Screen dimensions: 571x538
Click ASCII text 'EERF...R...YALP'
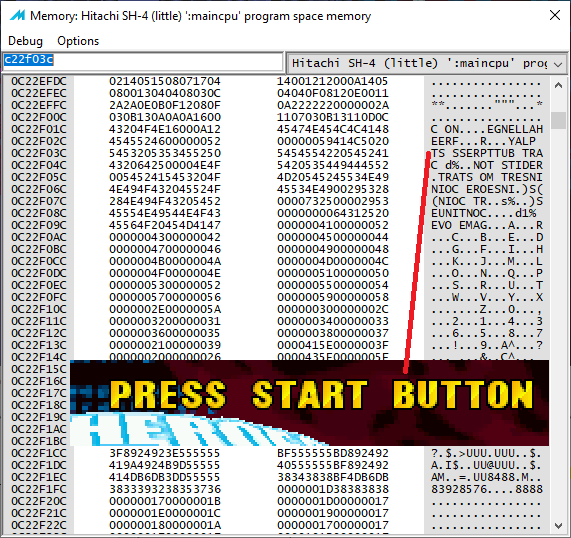click(x=483, y=141)
